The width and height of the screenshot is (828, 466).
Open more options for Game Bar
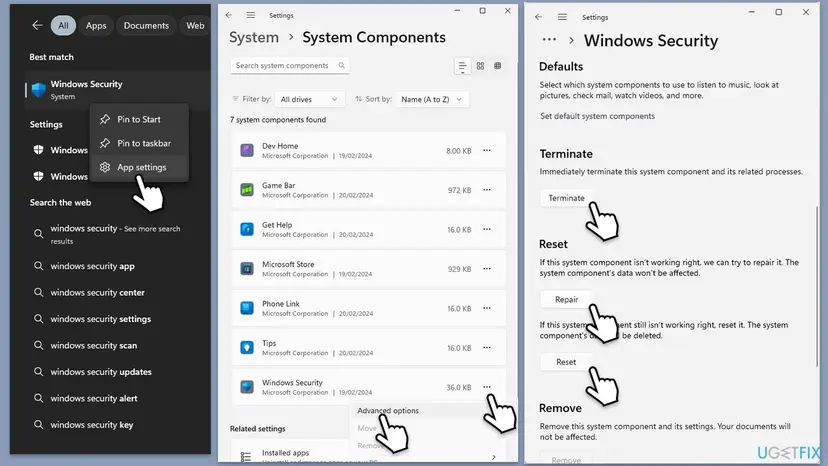click(x=487, y=190)
